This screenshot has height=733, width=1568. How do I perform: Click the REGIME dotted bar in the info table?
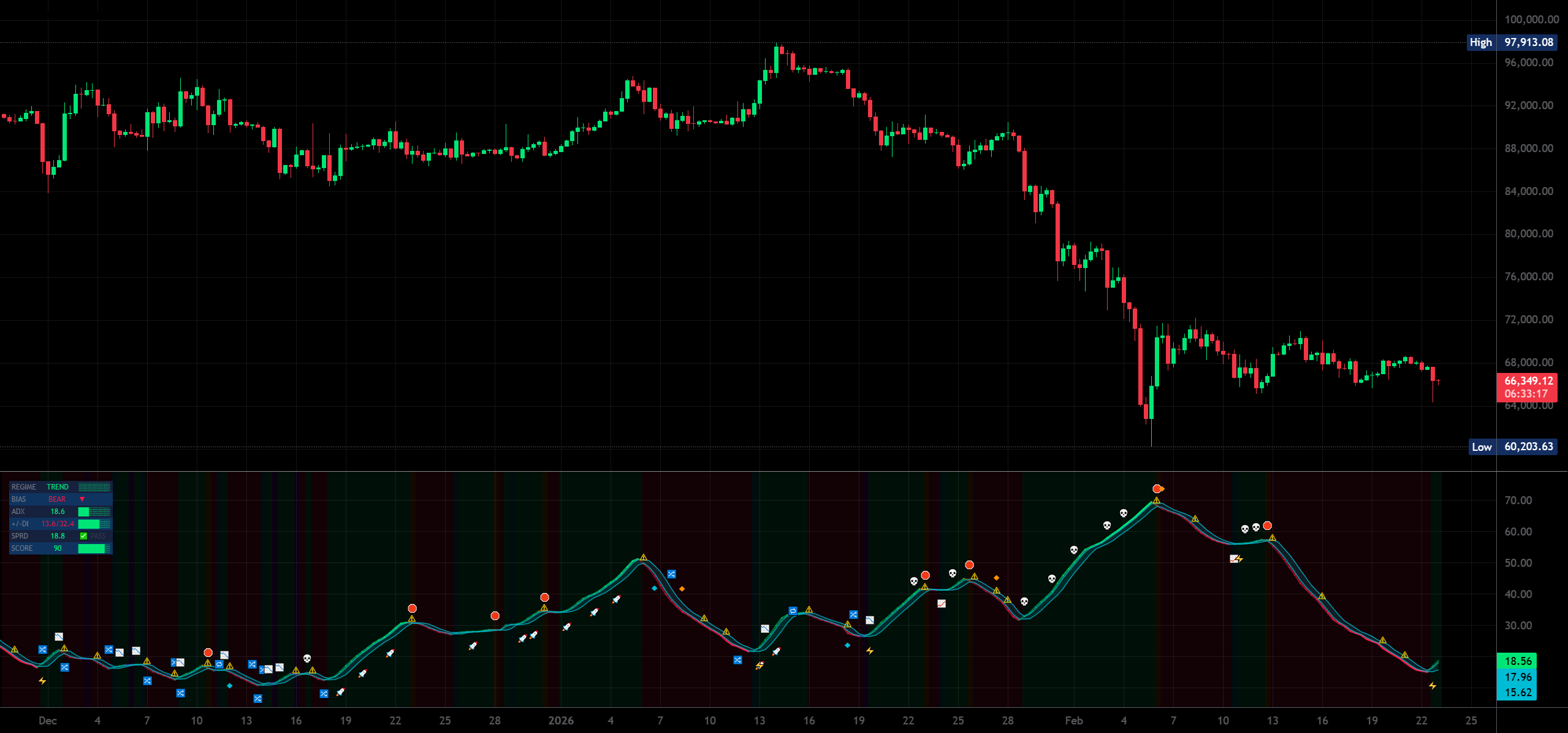click(94, 487)
